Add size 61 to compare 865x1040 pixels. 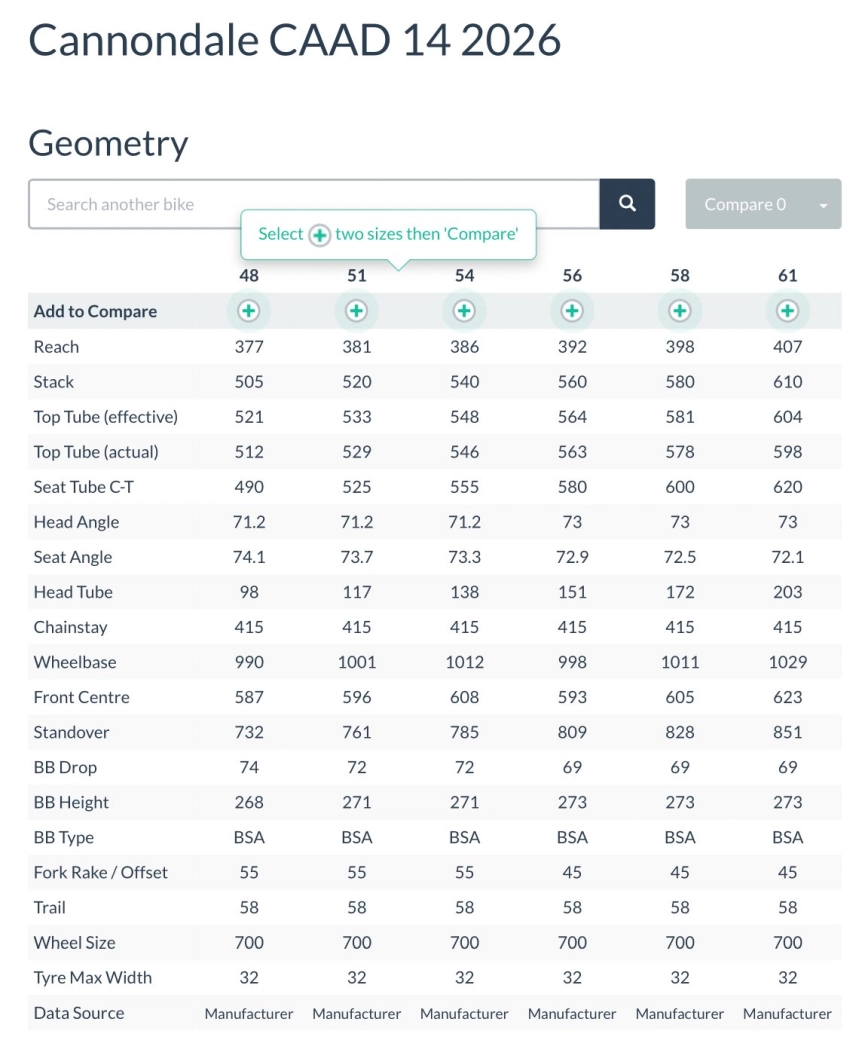point(788,311)
